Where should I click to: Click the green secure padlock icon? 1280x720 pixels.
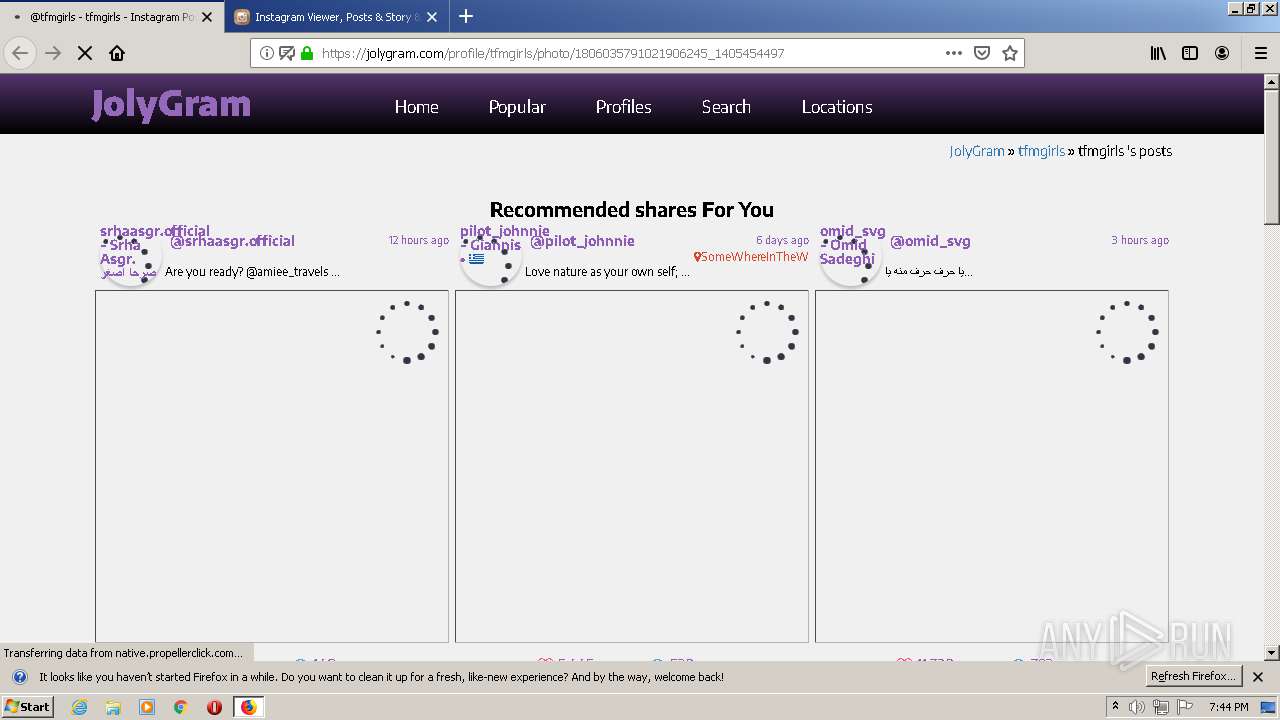tap(307, 53)
